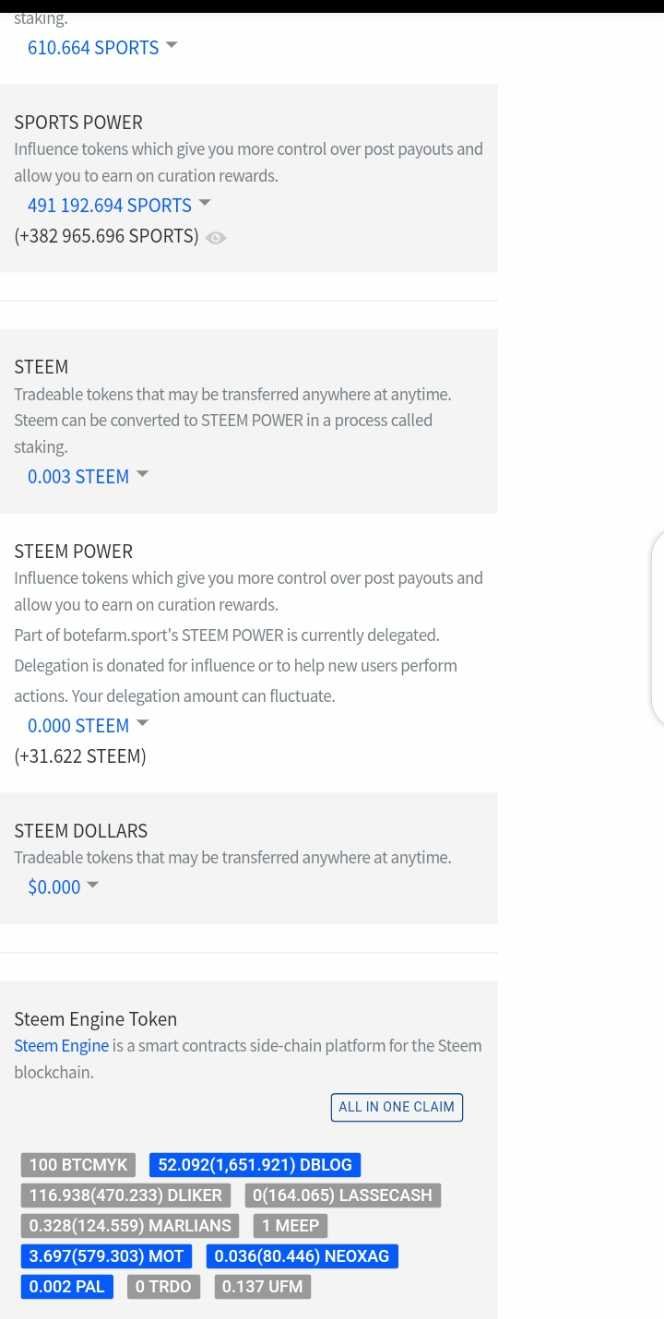Click the 0.002 PAL token badge
Screen dimensions: 664x1319
[67, 1286]
